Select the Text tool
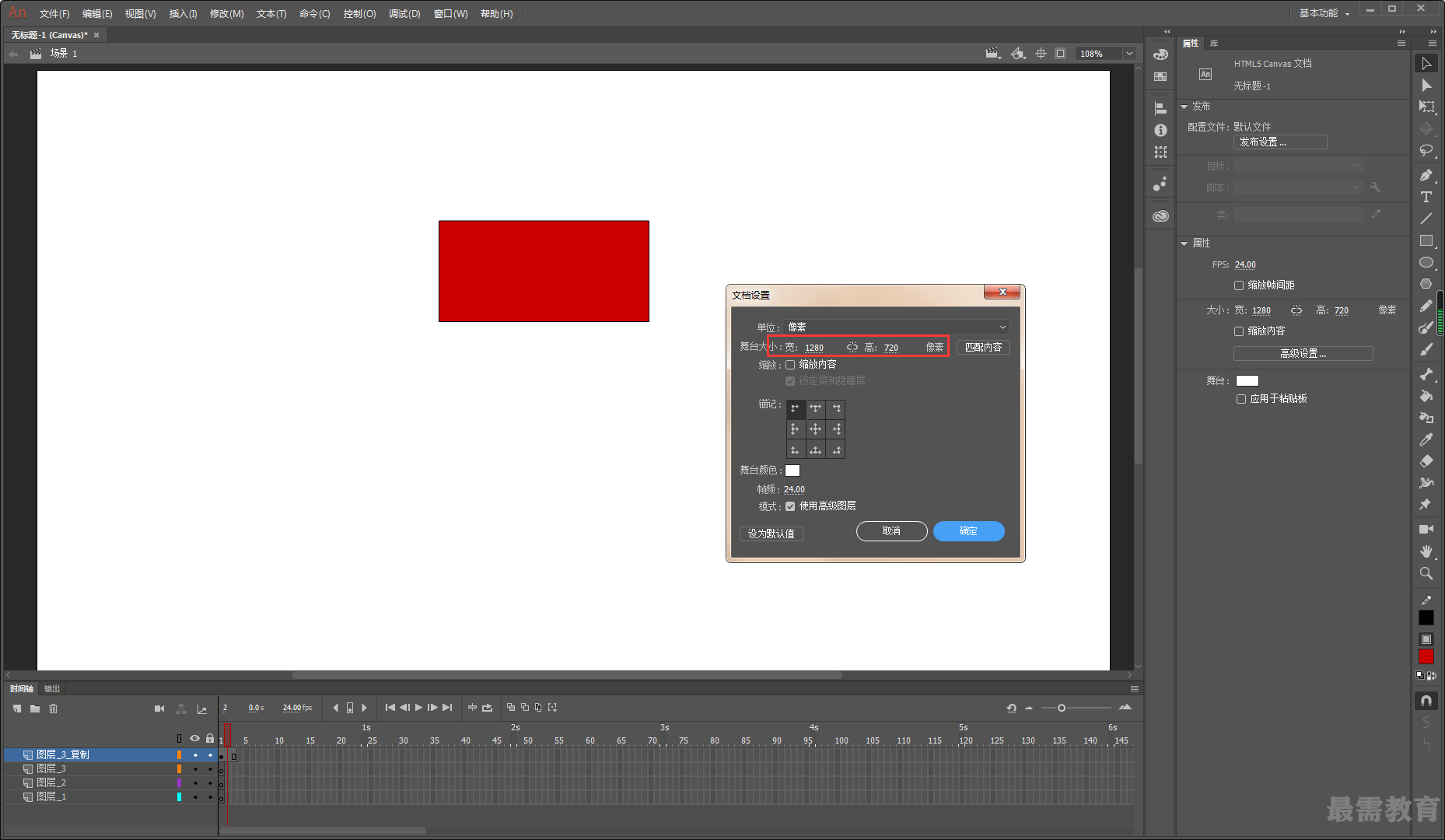Viewport: 1445px width, 840px height. pyautogui.click(x=1426, y=197)
